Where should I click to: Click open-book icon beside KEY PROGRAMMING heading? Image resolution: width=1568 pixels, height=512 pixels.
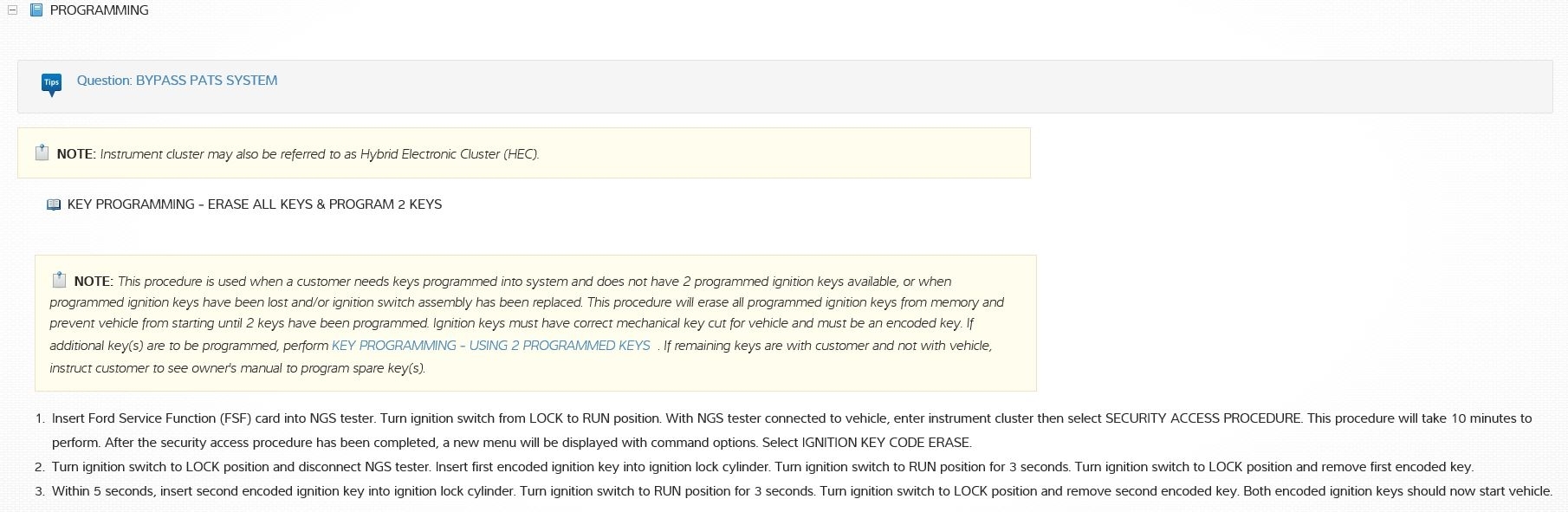54,205
